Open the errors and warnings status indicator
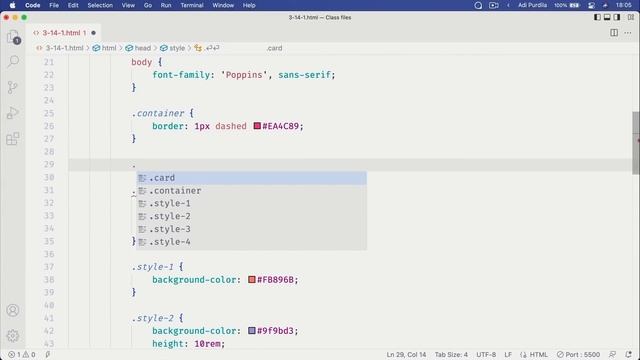Image resolution: width=640 pixels, height=360 pixels. (x=22, y=354)
